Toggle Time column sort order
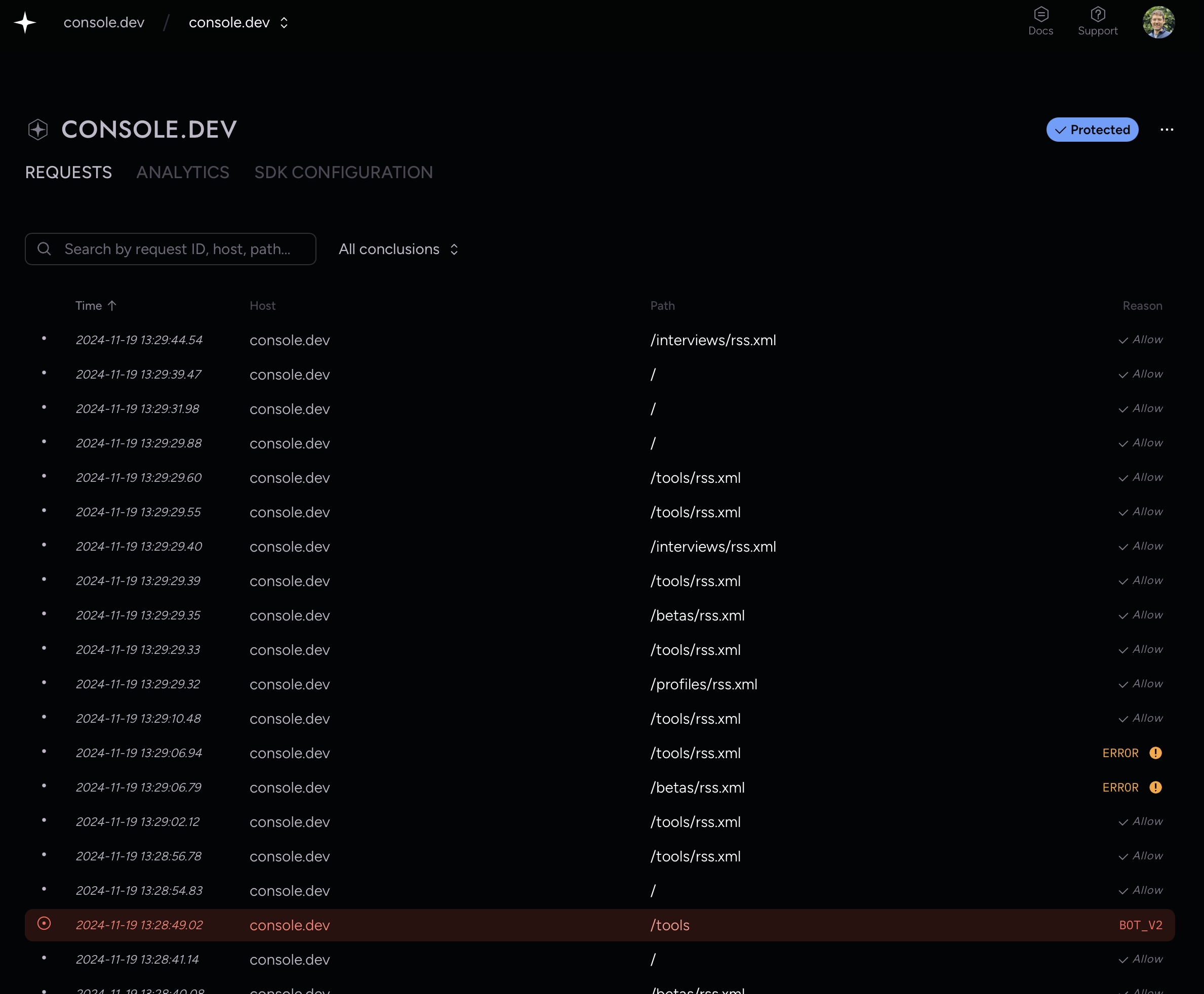This screenshot has height=994, width=1204. coord(96,306)
